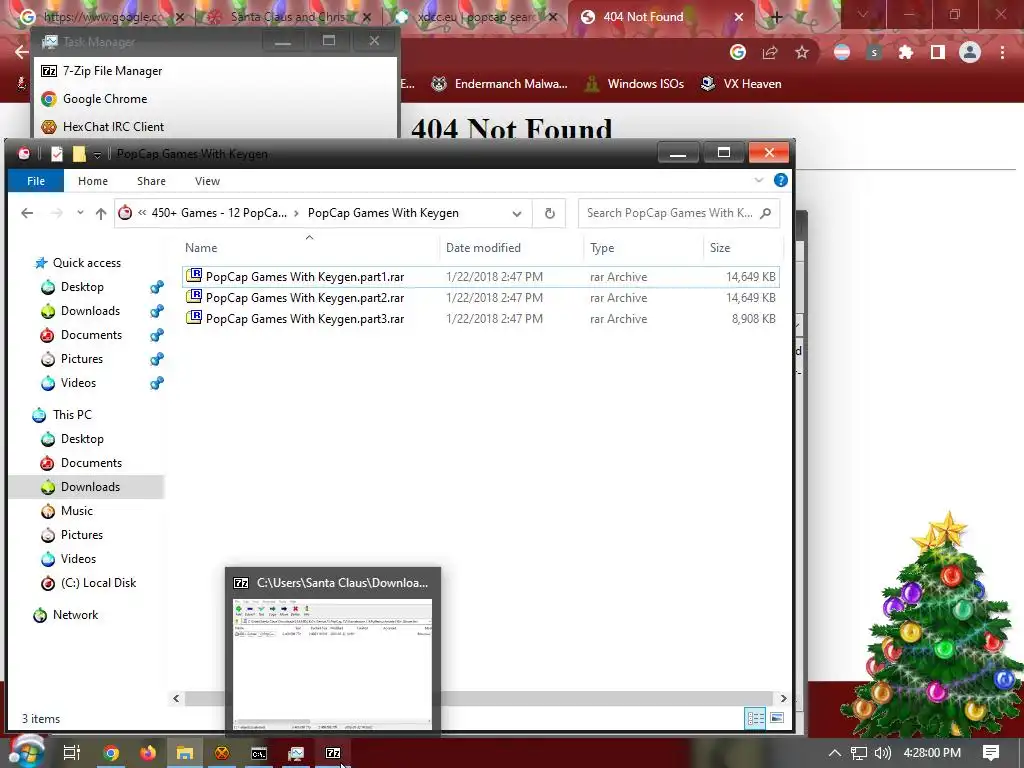Image resolution: width=1024 pixels, height=768 pixels.
Task: Show hidden system tray icons
Action: click(835, 753)
